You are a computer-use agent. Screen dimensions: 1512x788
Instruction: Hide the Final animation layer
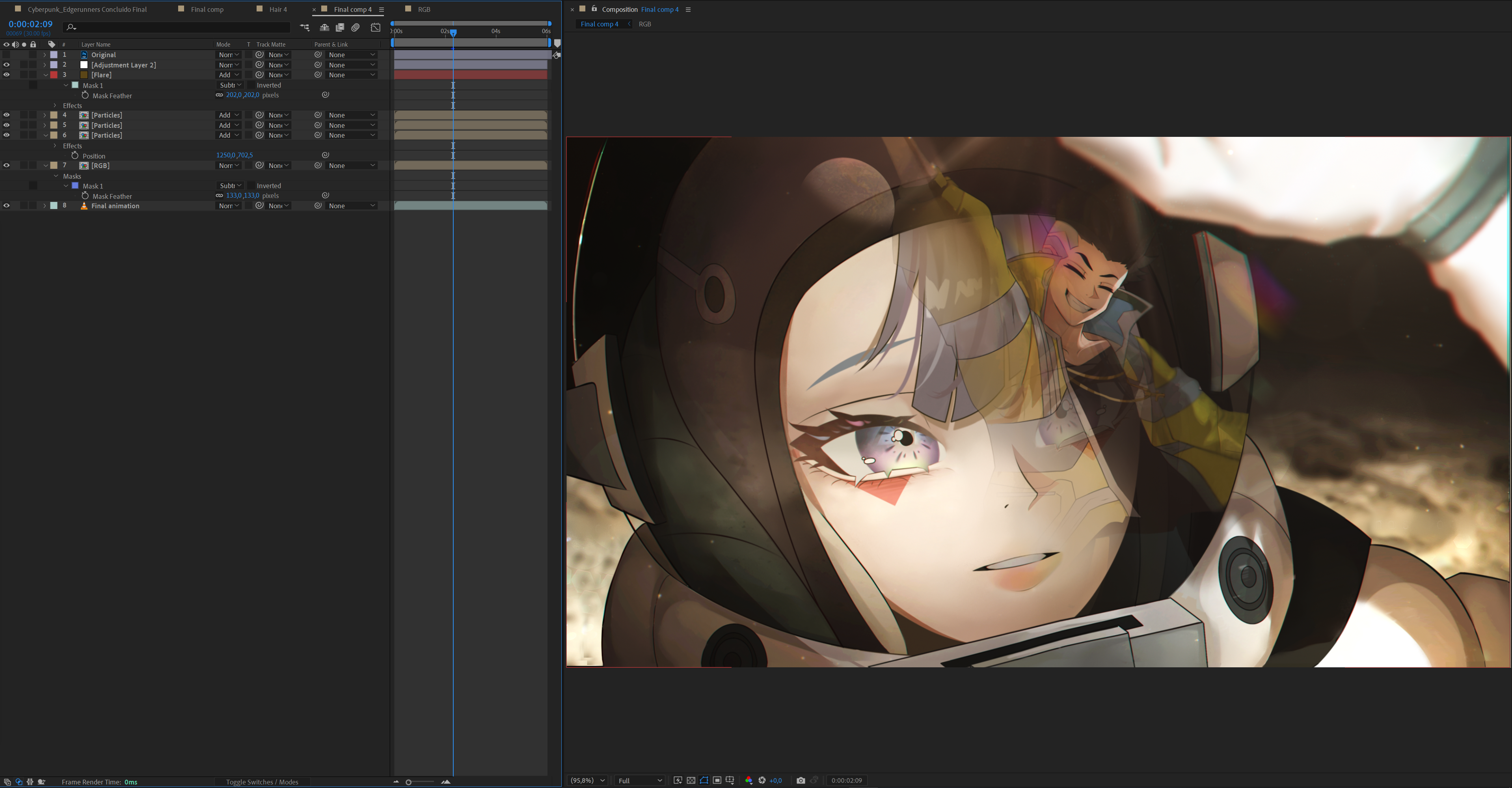[x=6, y=205]
